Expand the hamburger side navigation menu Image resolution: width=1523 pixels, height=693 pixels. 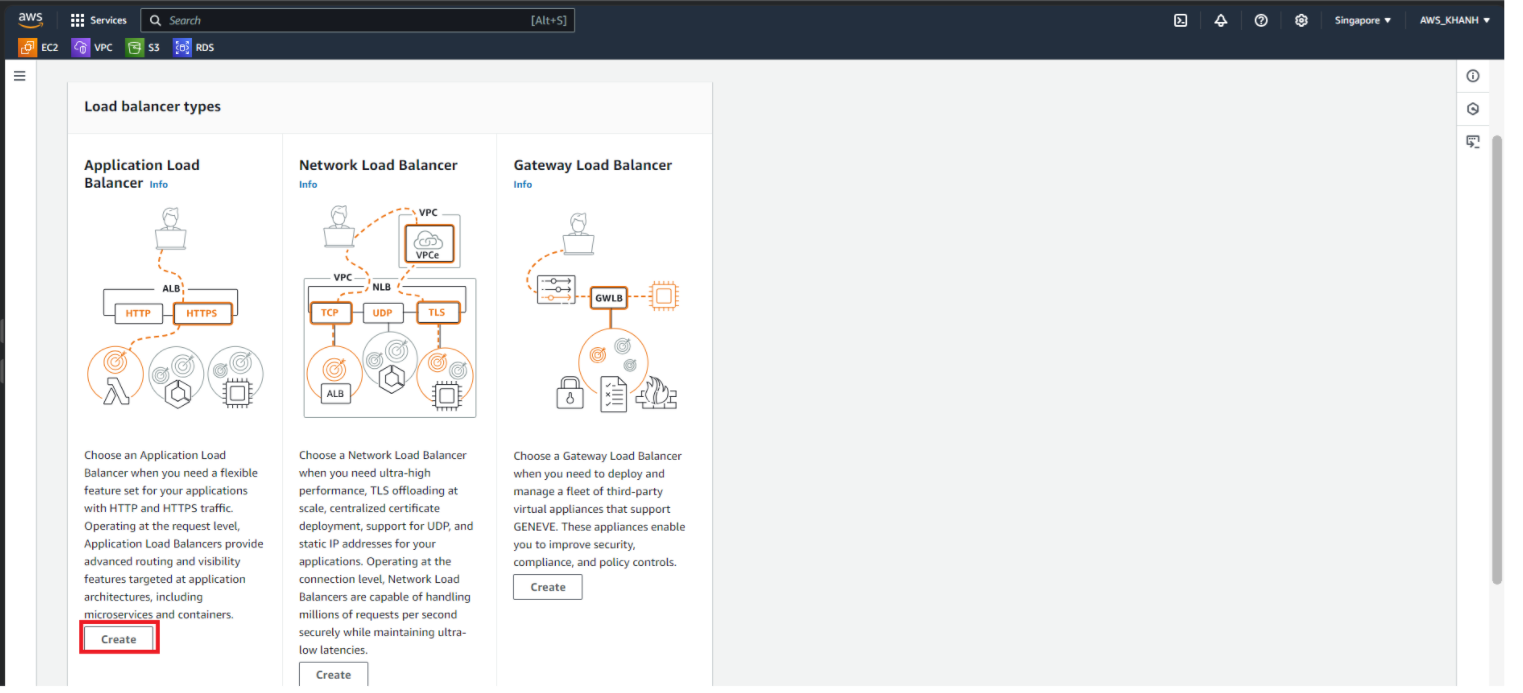(19, 76)
